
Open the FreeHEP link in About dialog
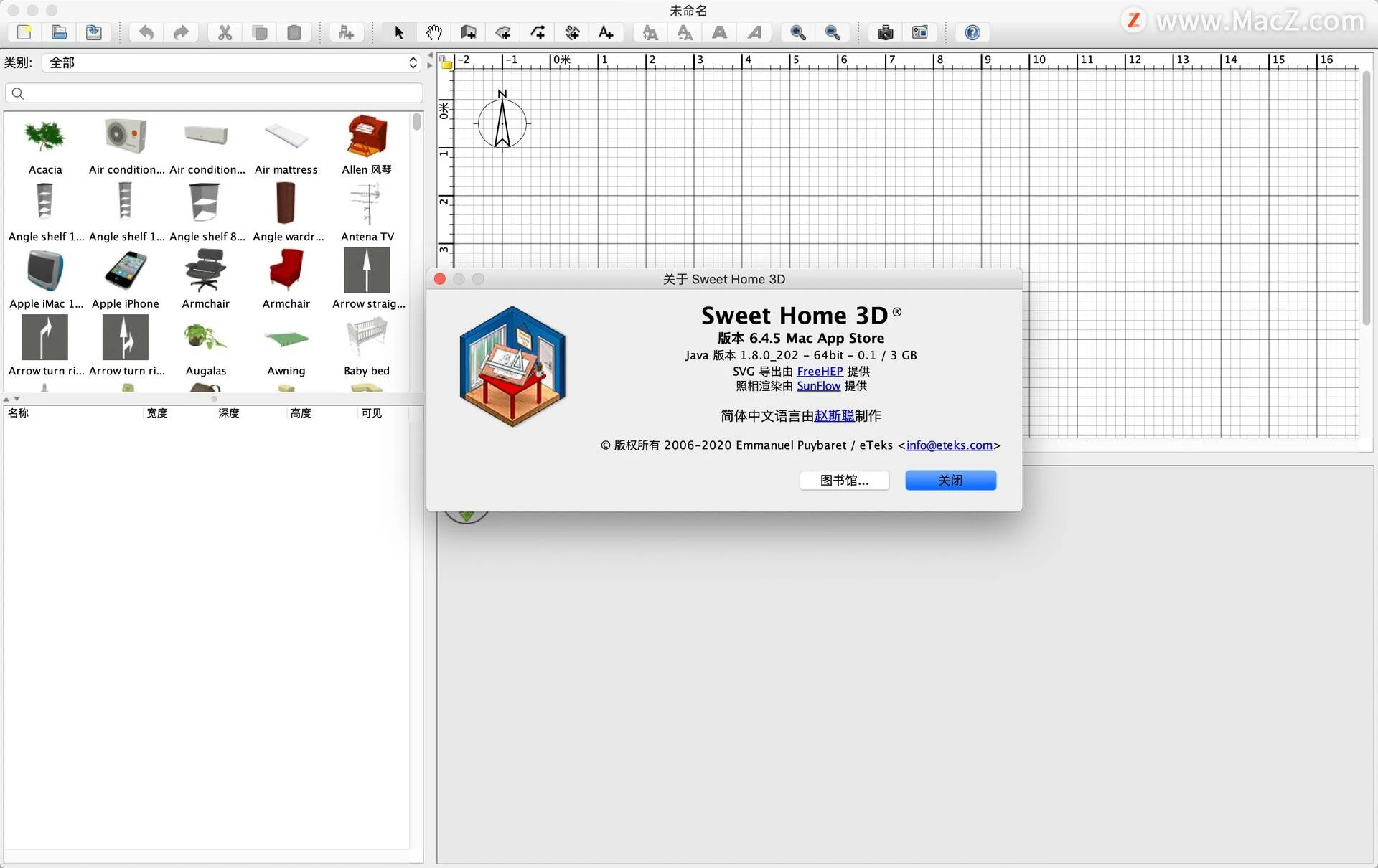pyautogui.click(x=820, y=372)
